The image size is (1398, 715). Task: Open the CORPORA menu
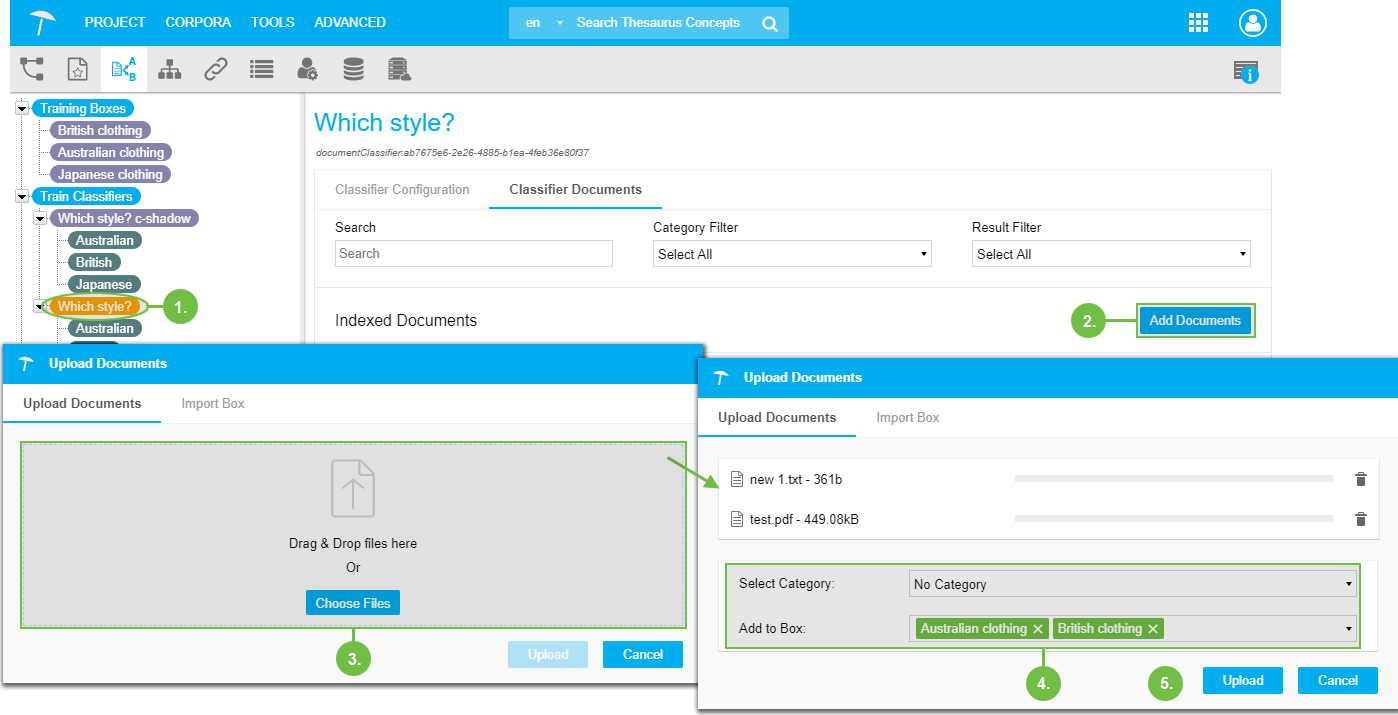coord(198,22)
